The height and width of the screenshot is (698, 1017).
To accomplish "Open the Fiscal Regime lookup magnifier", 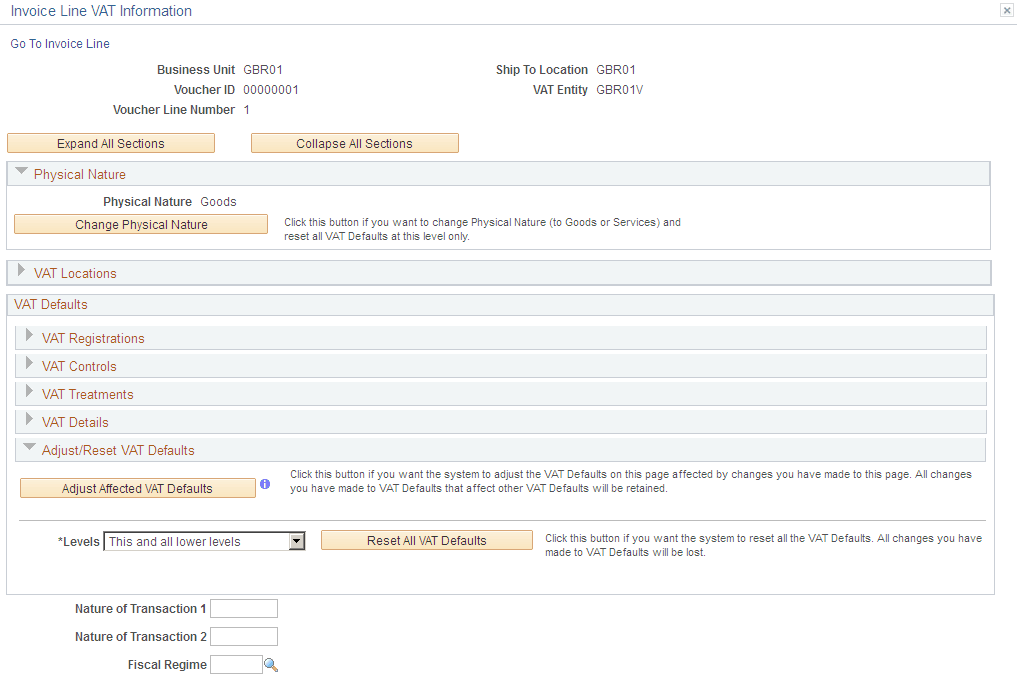I will pyautogui.click(x=271, y=664).
